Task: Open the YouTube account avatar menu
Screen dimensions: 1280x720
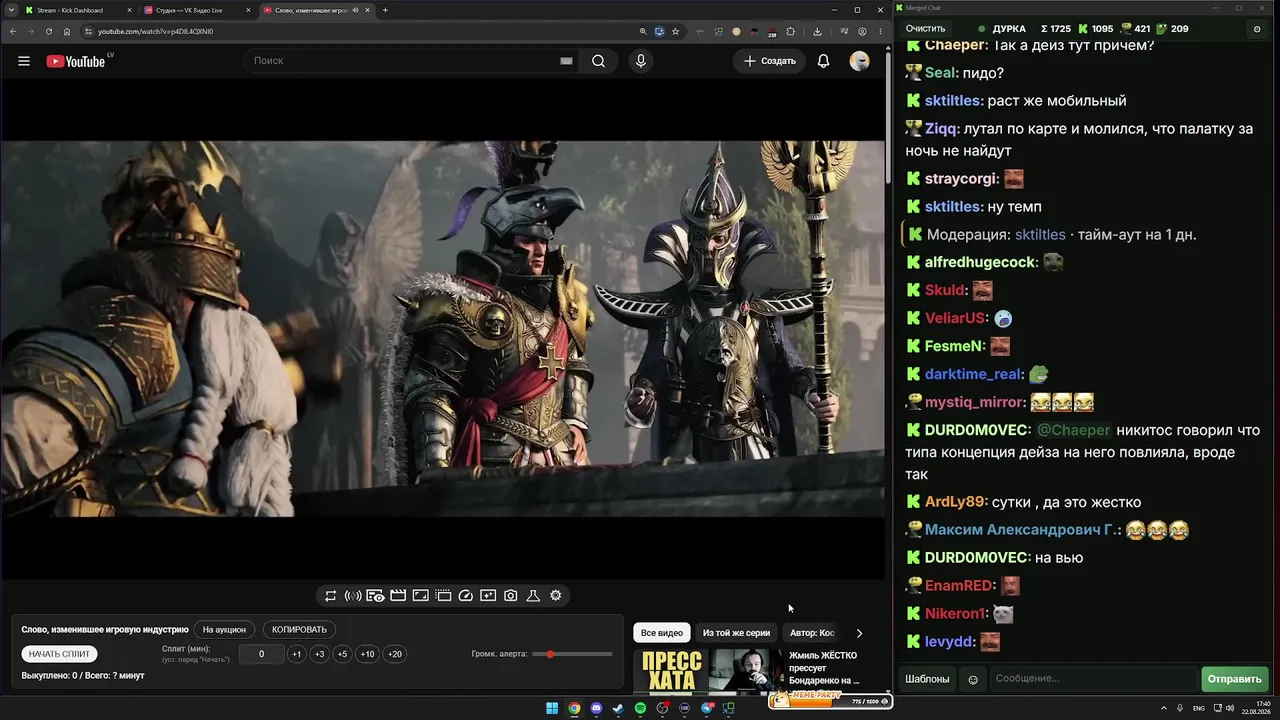Action: tap(859, 61)
